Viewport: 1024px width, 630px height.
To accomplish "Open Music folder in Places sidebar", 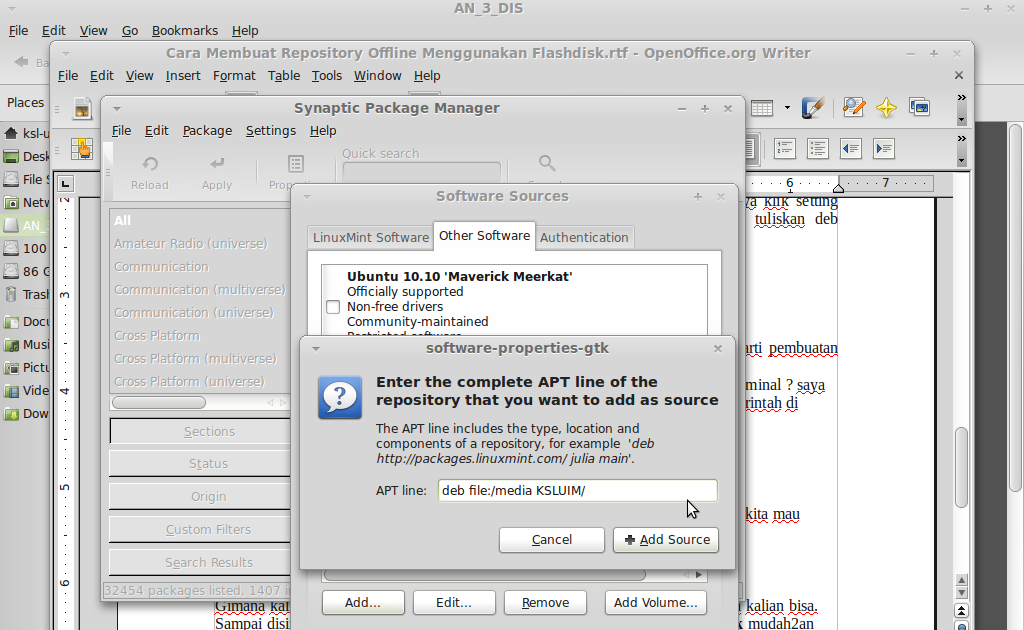I will [27, 345].
